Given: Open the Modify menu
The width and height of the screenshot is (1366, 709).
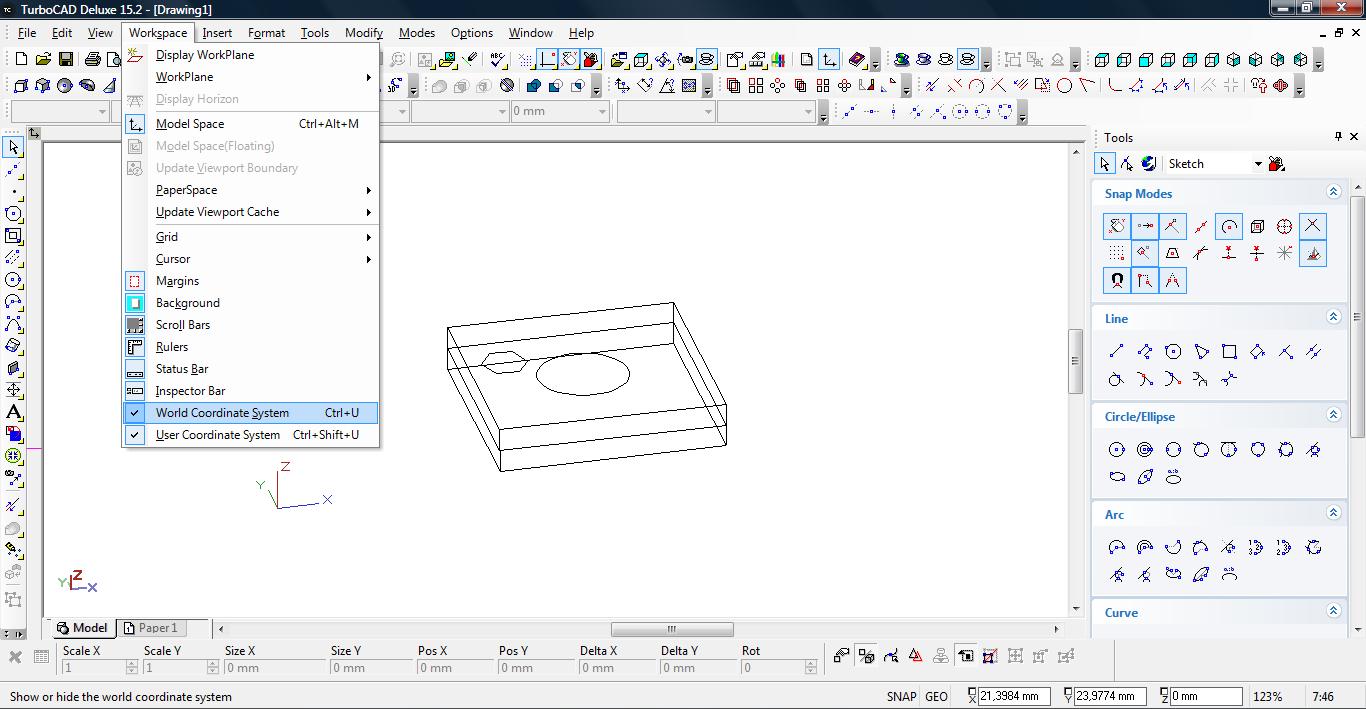Looking at the screenshot, I should tap(364, 33).
